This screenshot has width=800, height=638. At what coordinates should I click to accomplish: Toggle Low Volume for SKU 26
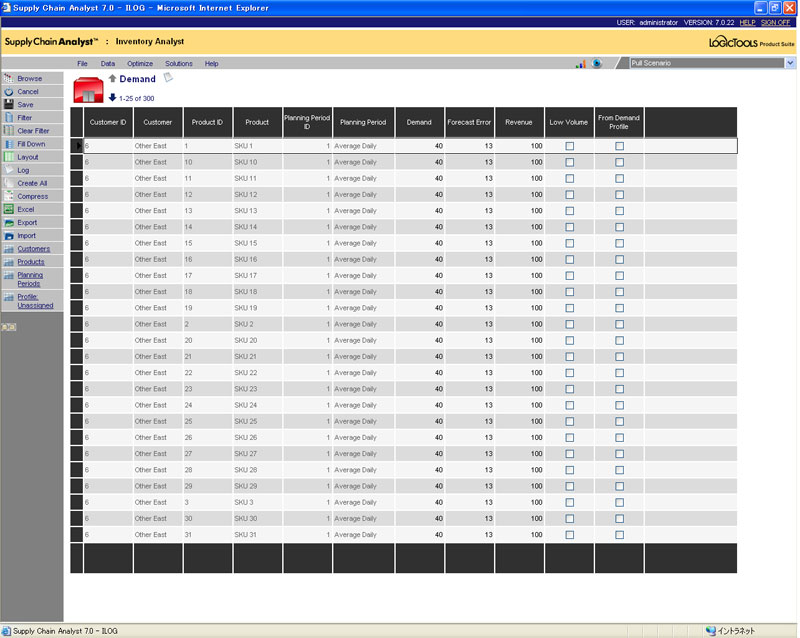point(569,437)
